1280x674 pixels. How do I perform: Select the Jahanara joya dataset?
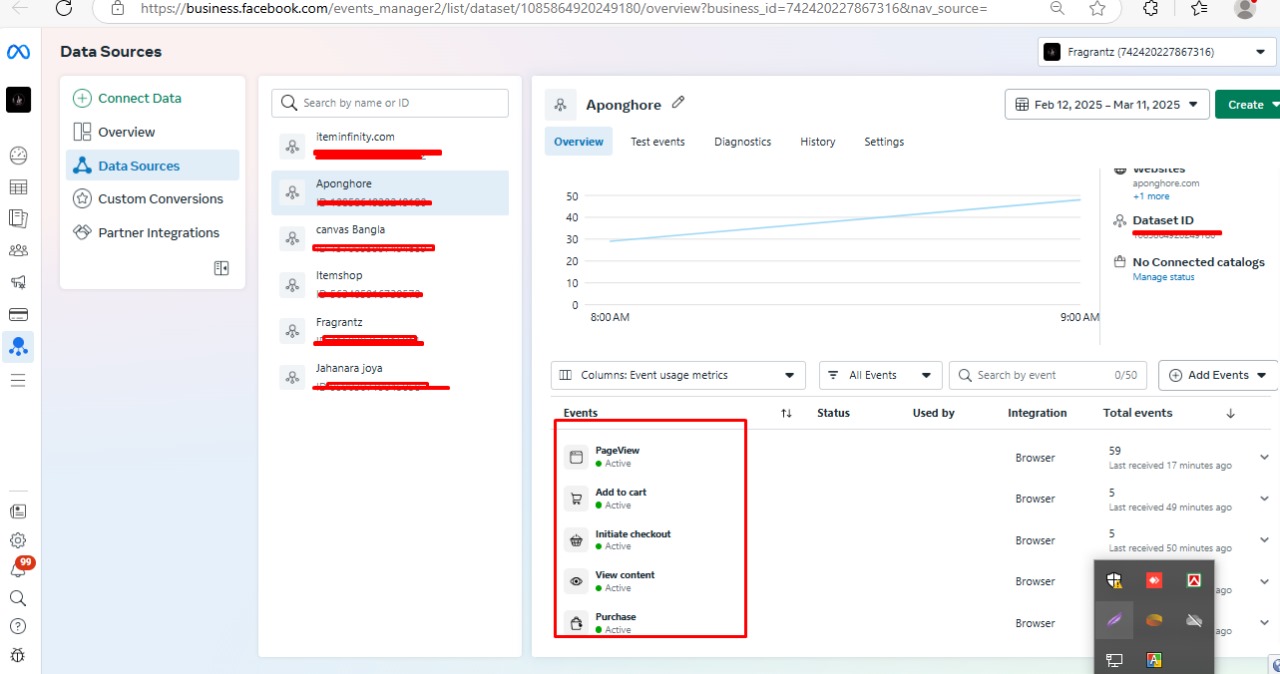(390, 377)
